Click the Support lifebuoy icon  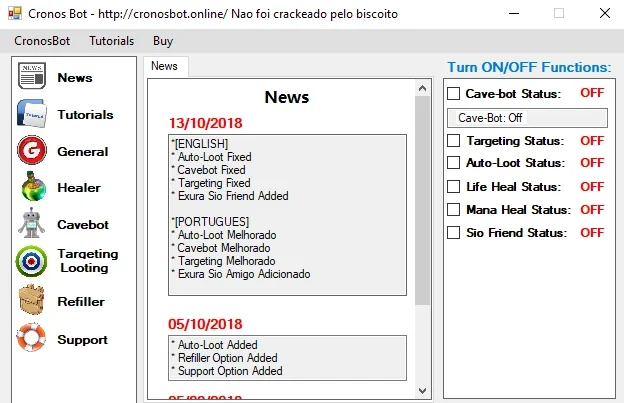point(31,337)
